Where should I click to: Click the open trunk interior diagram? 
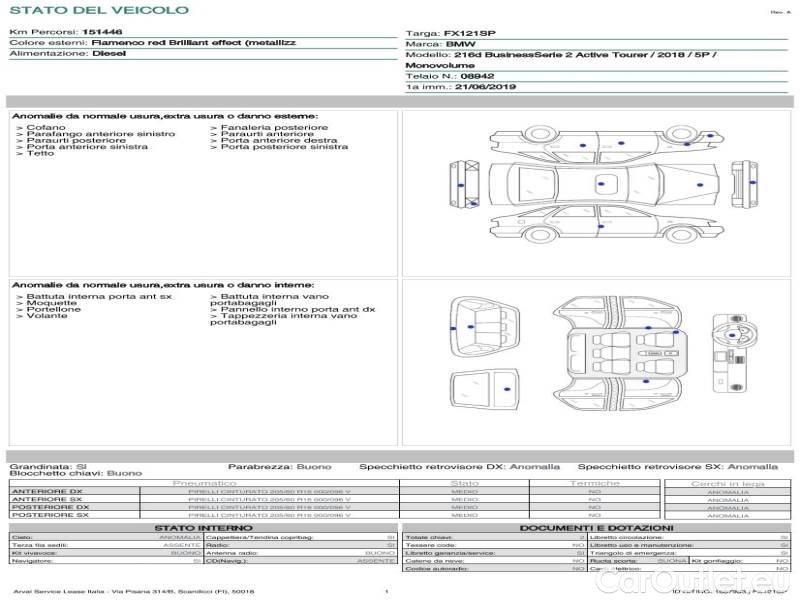click(485, 327)
